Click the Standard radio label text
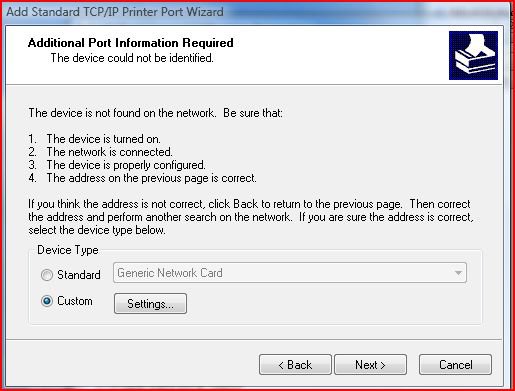 (x=79, y=275)
